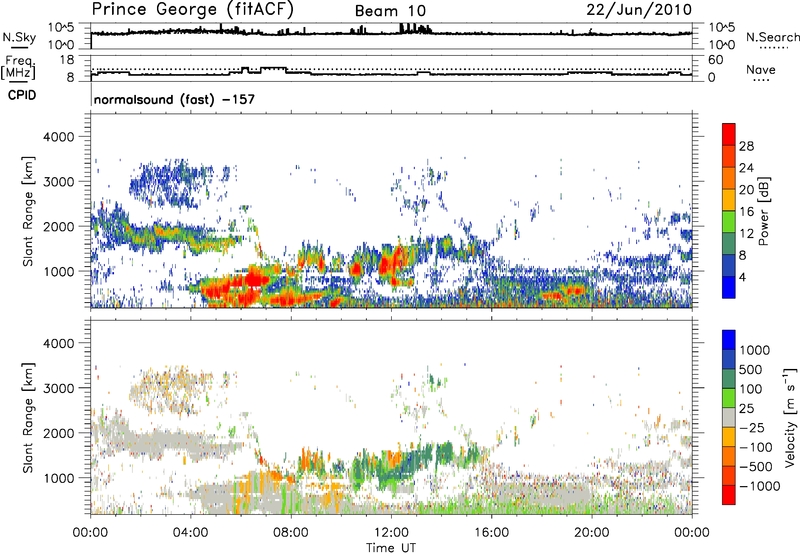Viewport: 800px width, 554px height.
Task: Click the '-25' tick on Velocity colorbar
Action: point(752,428)
